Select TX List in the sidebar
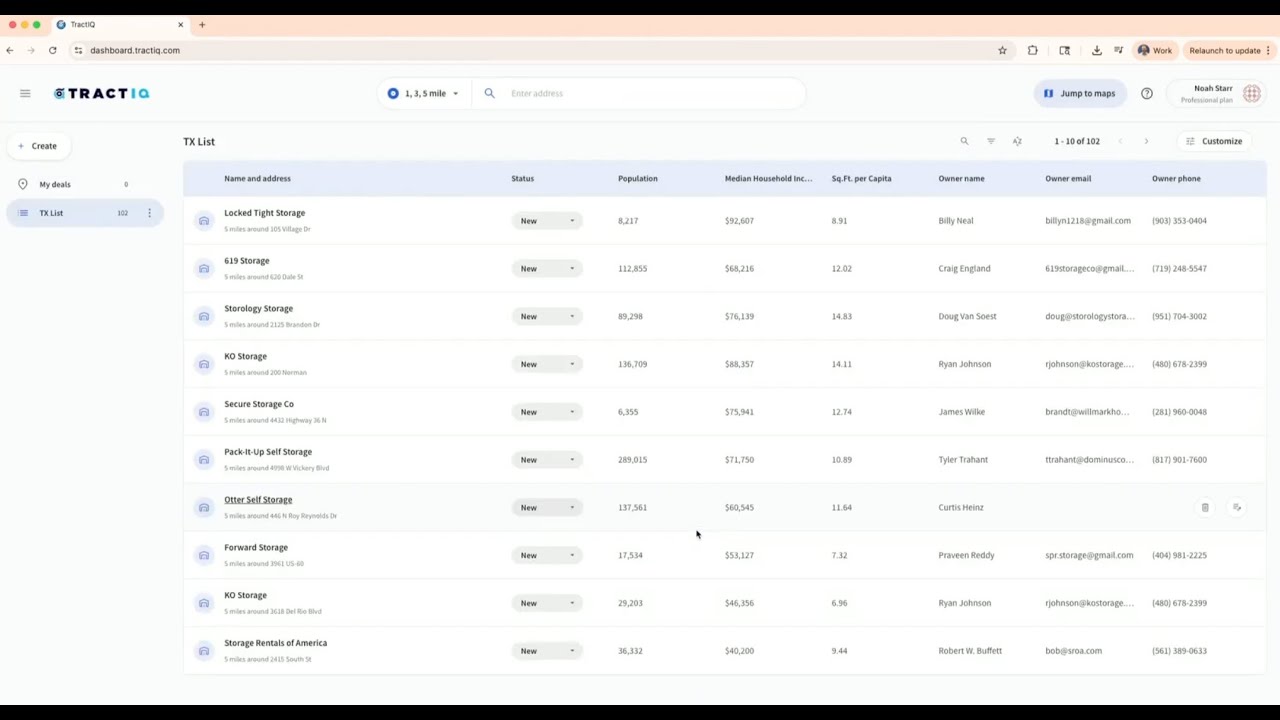Screen dimensions: 1280x720 84,213
